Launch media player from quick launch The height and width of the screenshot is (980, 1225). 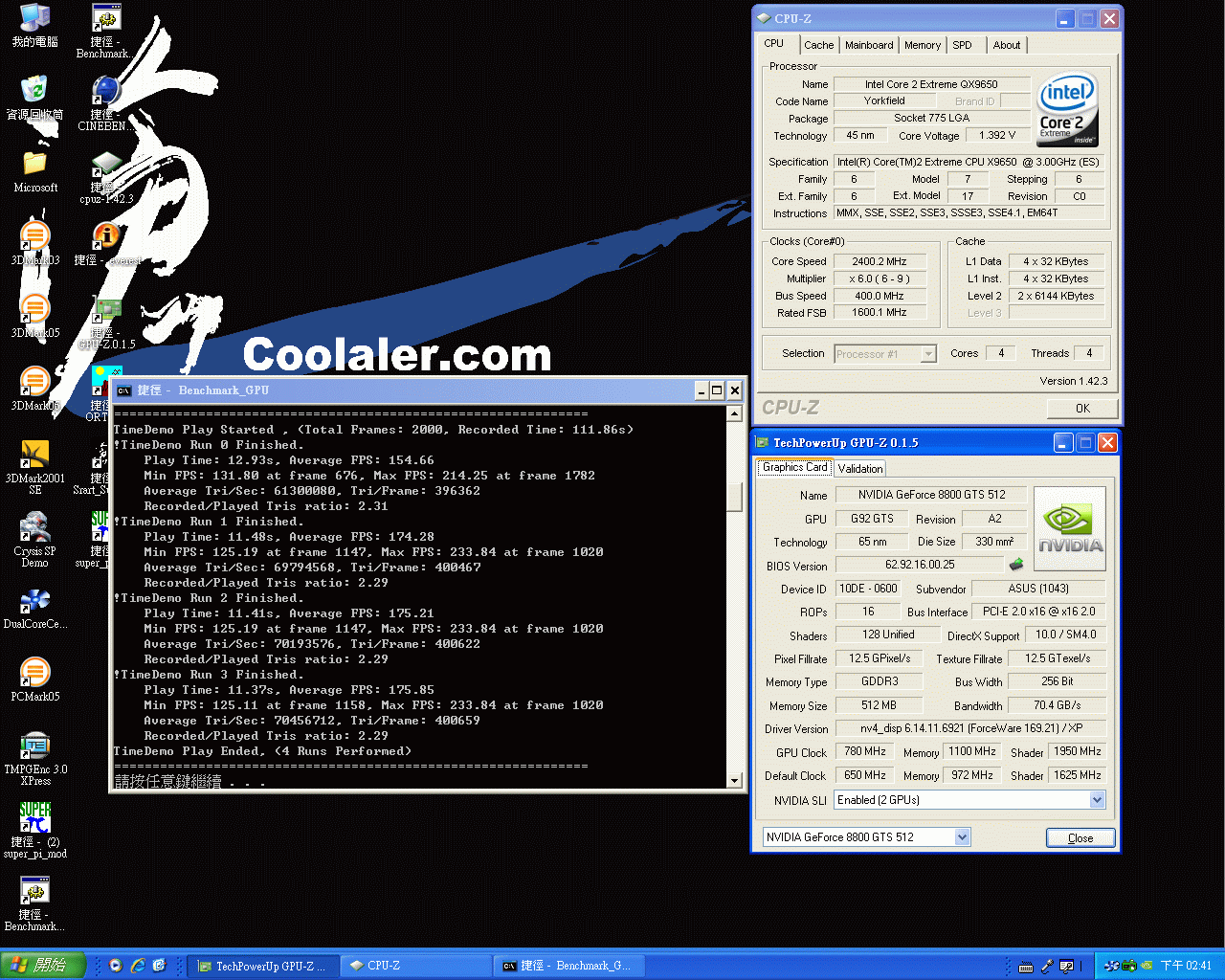tap(116, 966)
